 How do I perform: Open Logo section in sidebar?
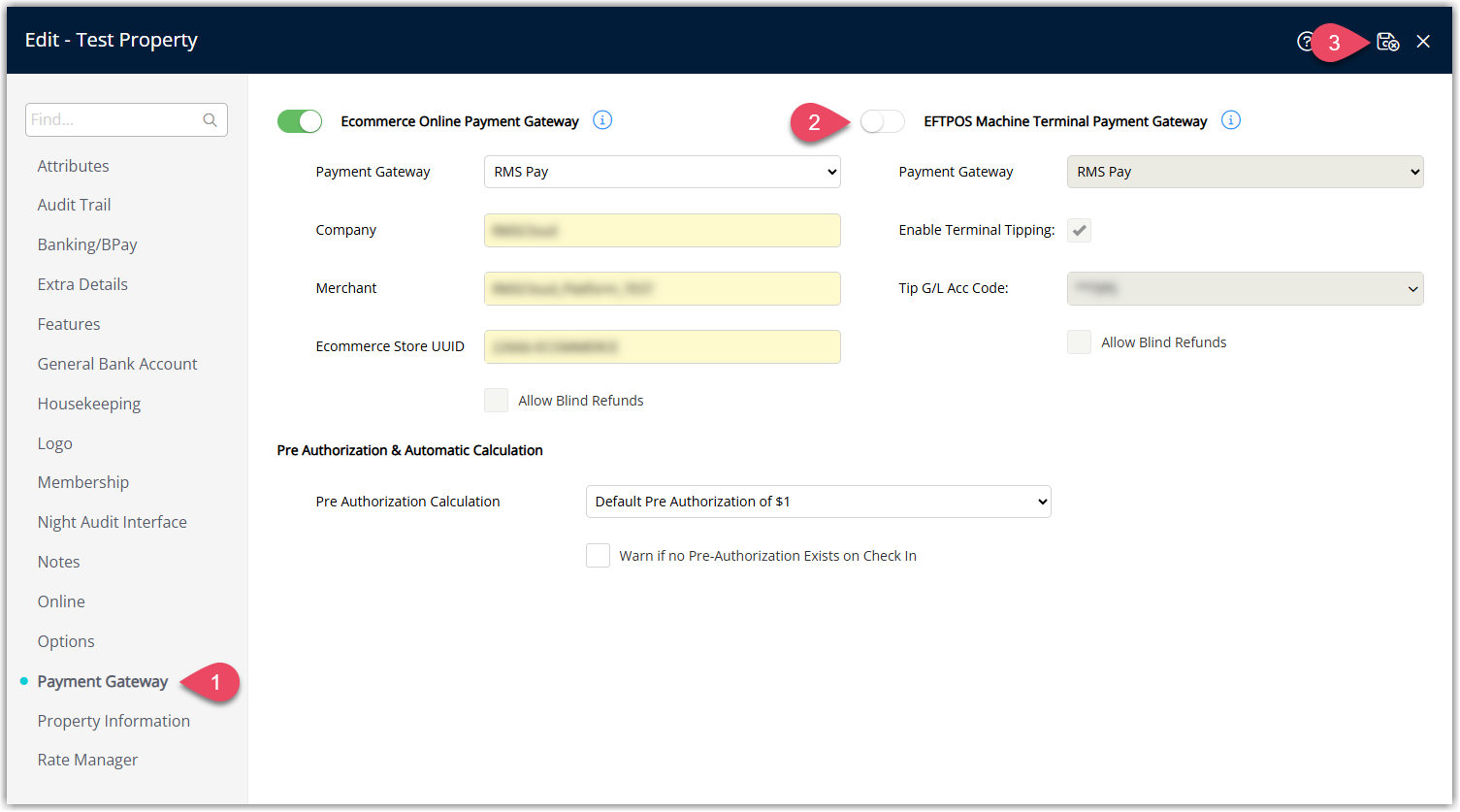click(55, 443)
